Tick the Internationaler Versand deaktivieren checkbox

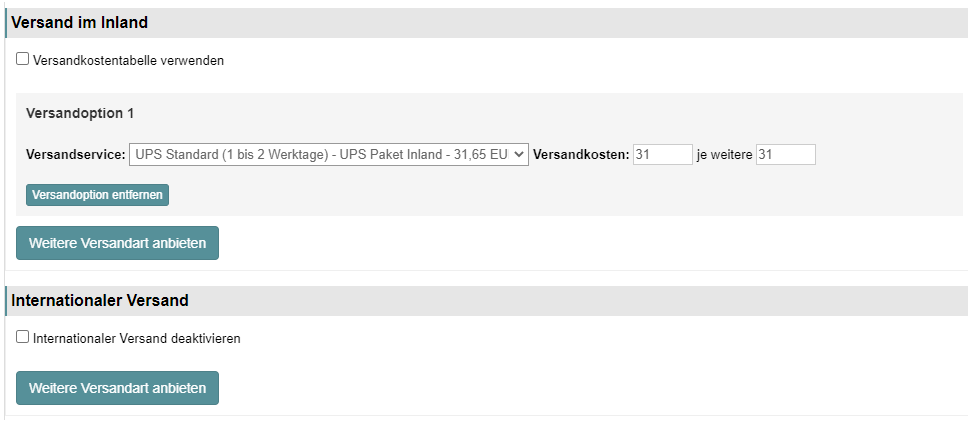(22, 337)
